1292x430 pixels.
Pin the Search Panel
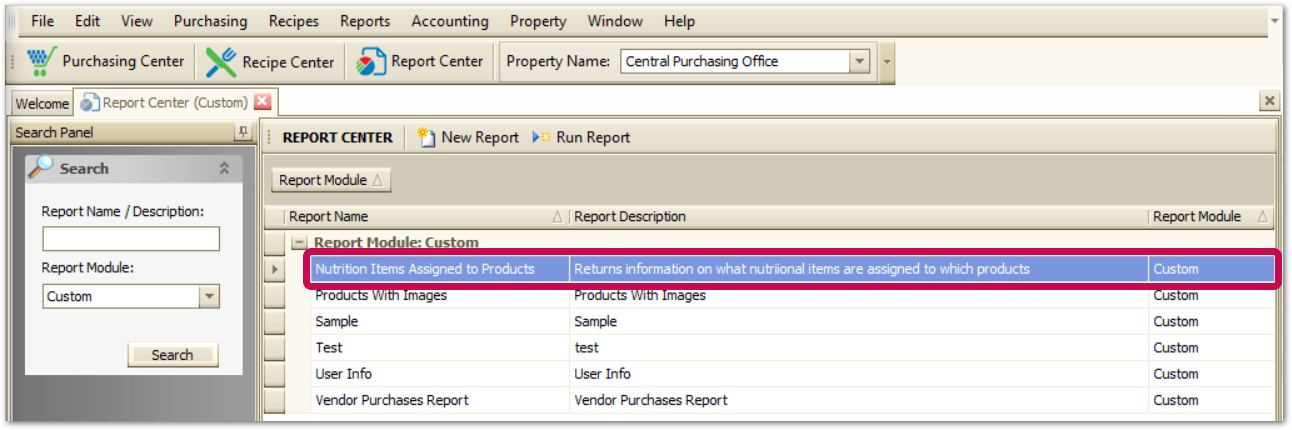[242, 132]
